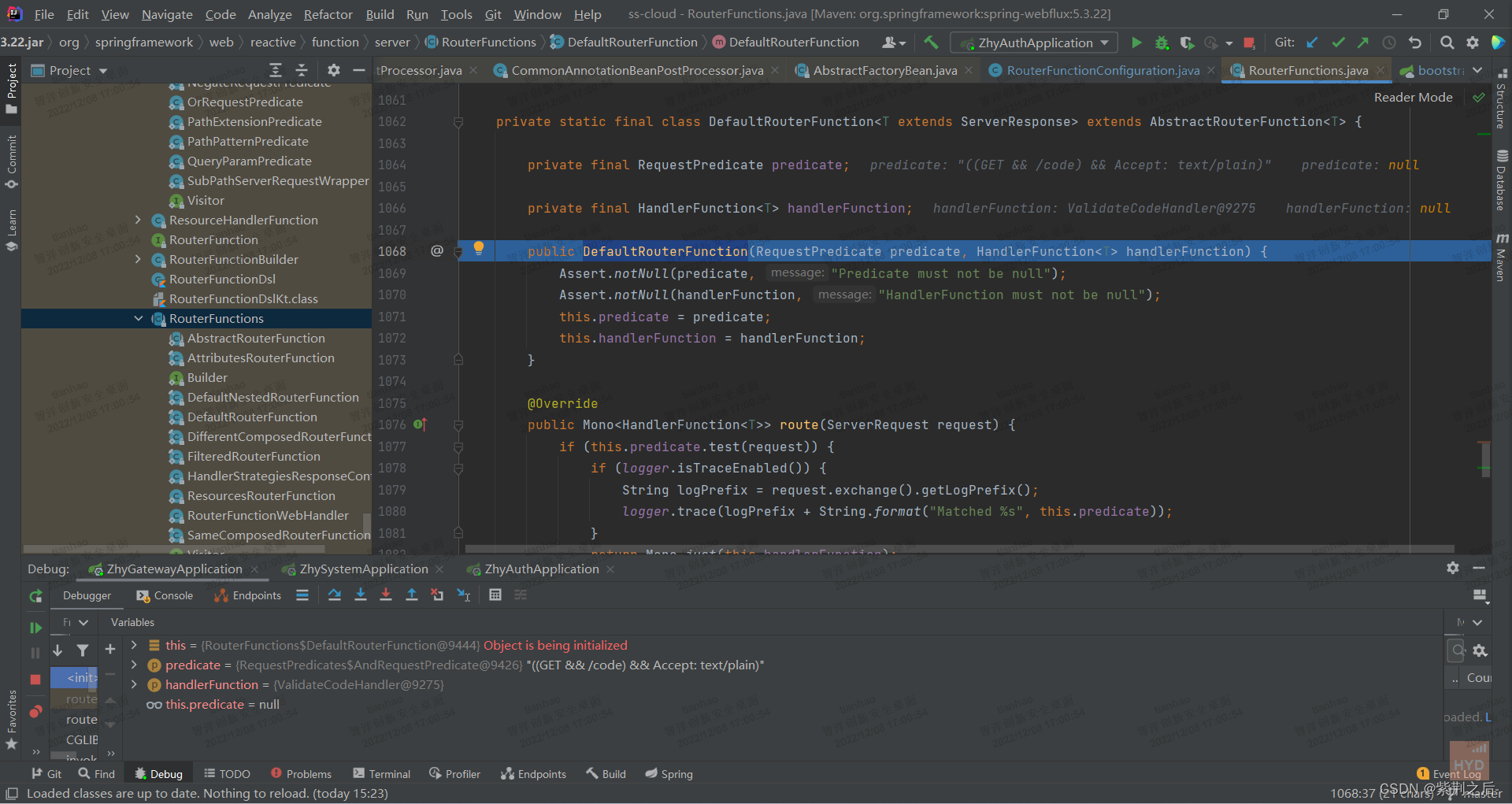
Task: Run with coverage shield icon
Action: (x=1187, y=43)
